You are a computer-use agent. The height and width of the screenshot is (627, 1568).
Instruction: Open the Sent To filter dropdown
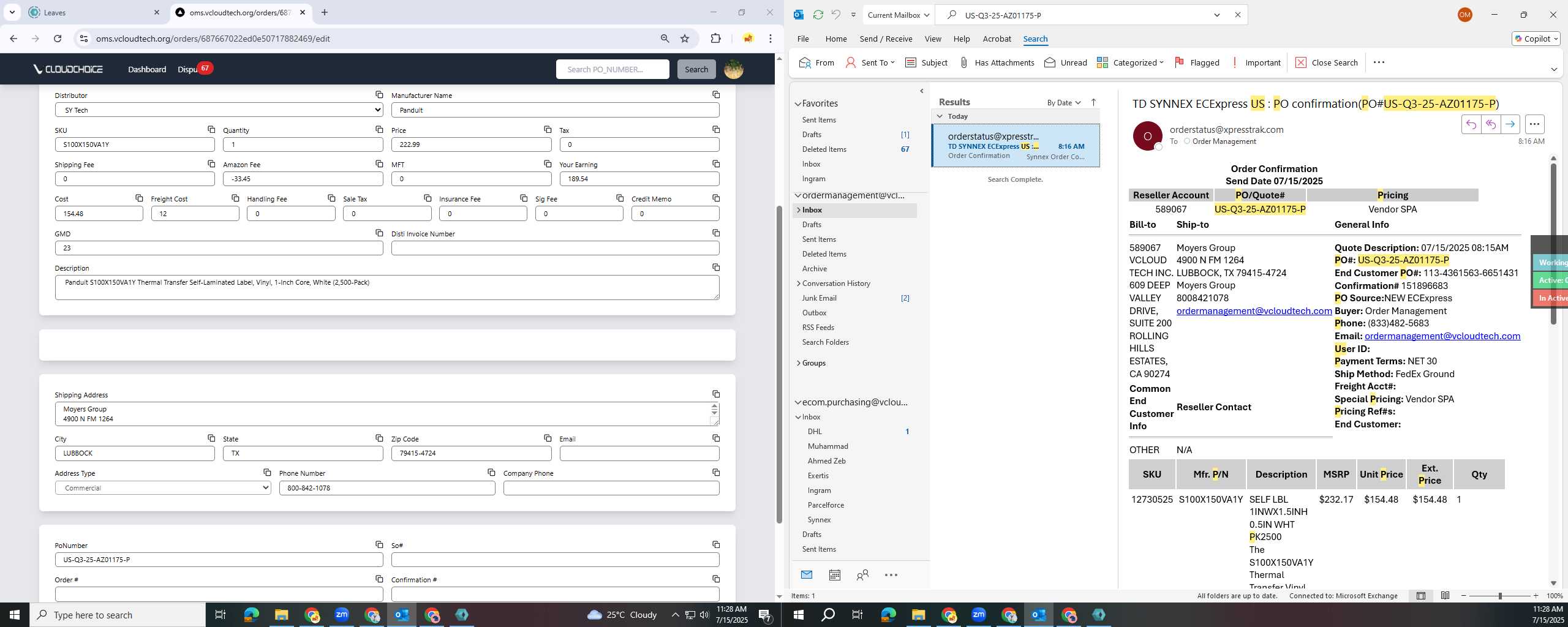click(870, 62)
